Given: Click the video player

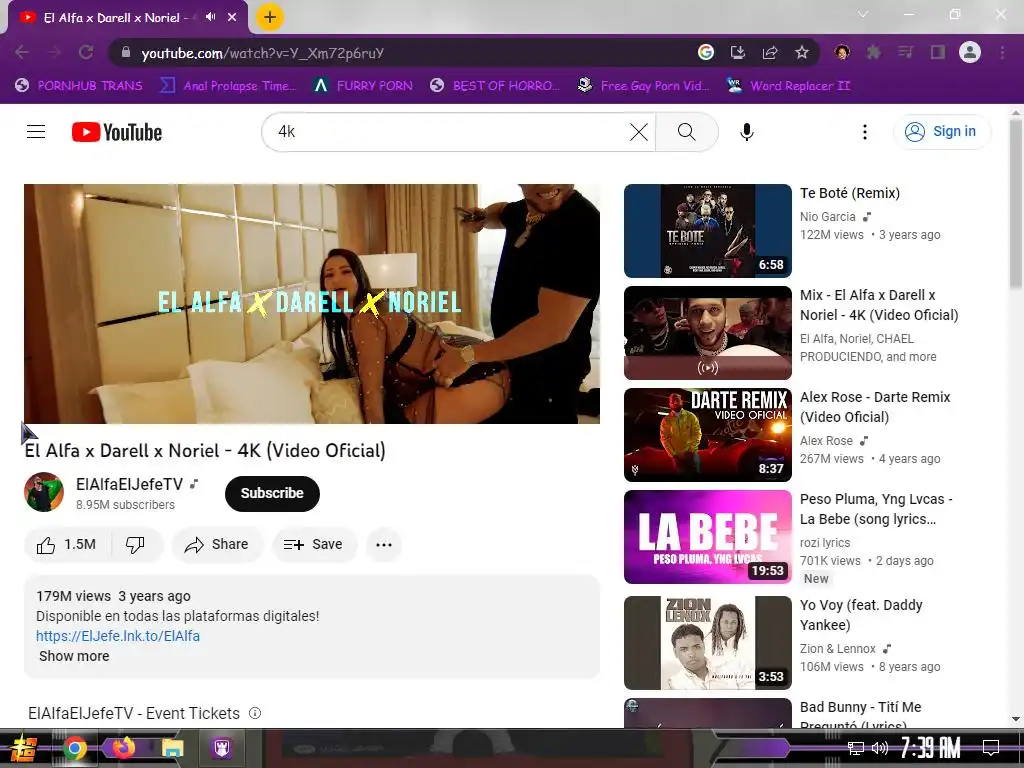Looking at the screenshot, I should point(312,304).
